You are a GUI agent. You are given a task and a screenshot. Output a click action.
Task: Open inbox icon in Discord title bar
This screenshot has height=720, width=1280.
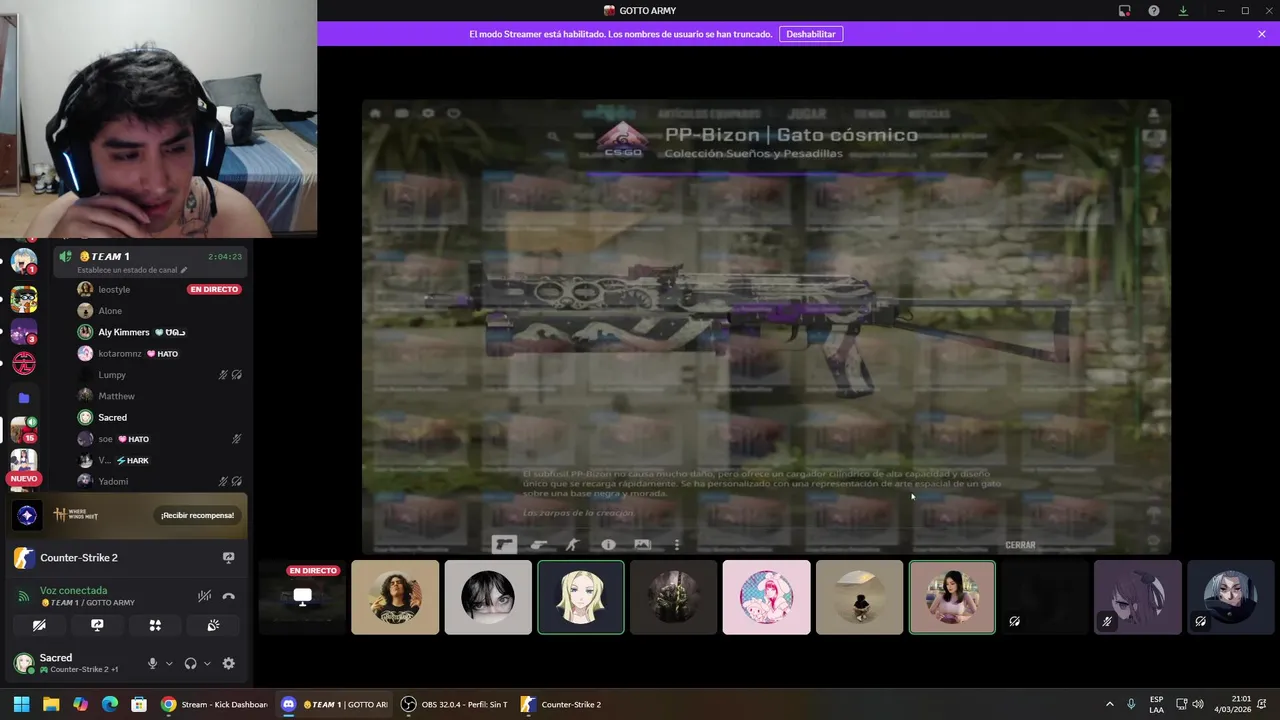pyautogui.click(x=1125, y=11)
